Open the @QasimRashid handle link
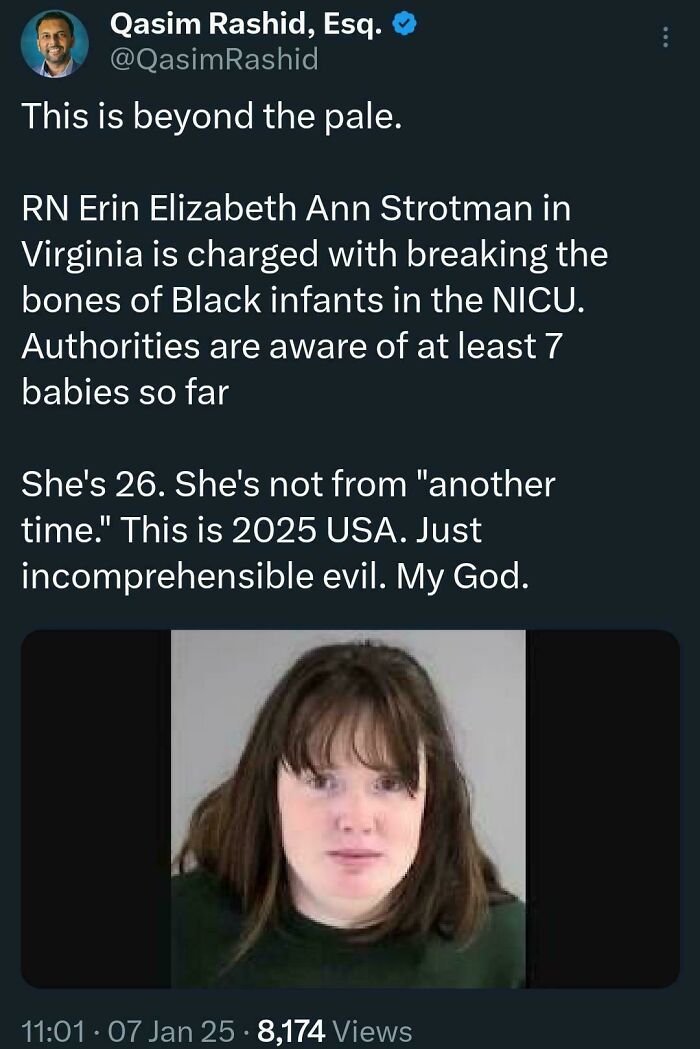The width and height of the screenshot is (700, 1049). pyautogui.click(x=212, y=60)
